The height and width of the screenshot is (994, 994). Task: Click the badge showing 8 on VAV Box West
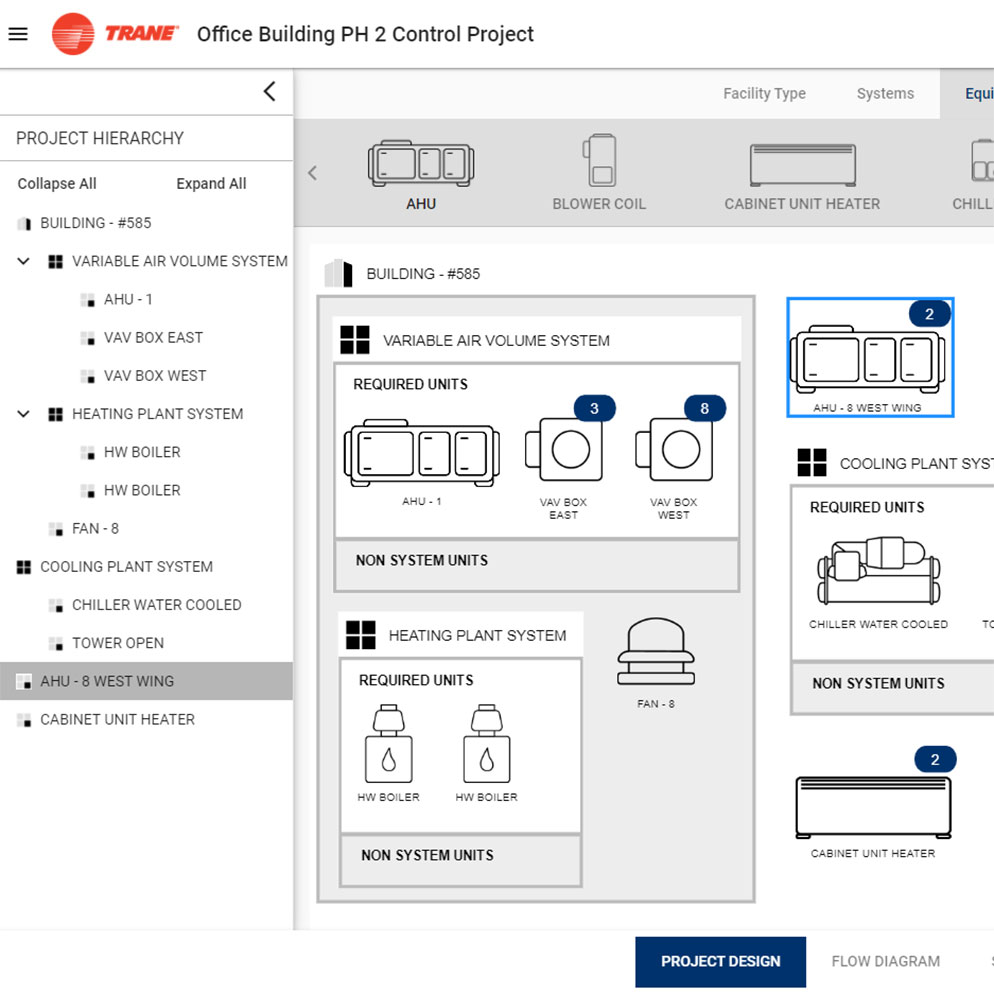pyautogui.click(x=704, y=408)
